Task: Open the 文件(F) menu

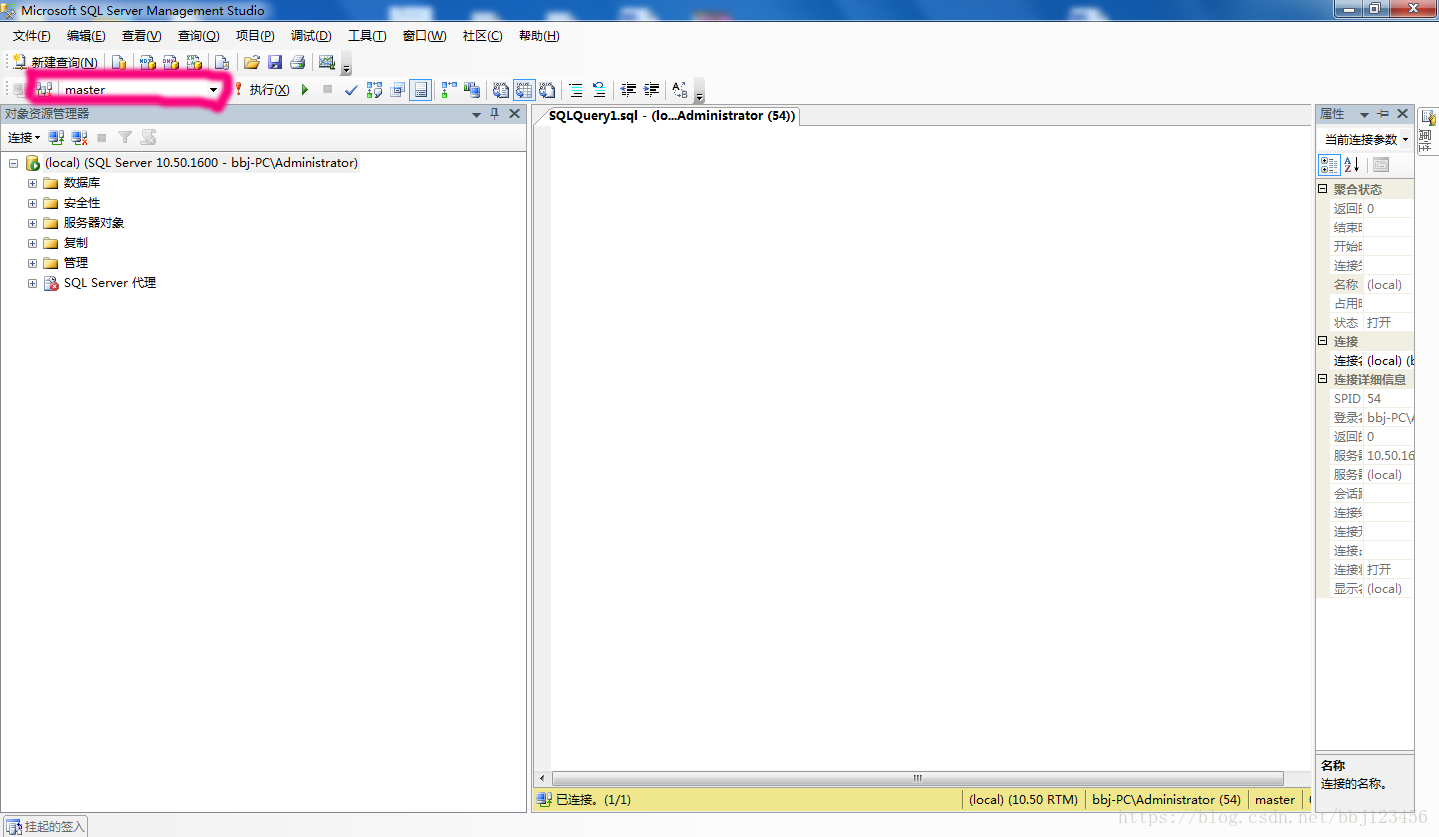Action: [31, 36]
